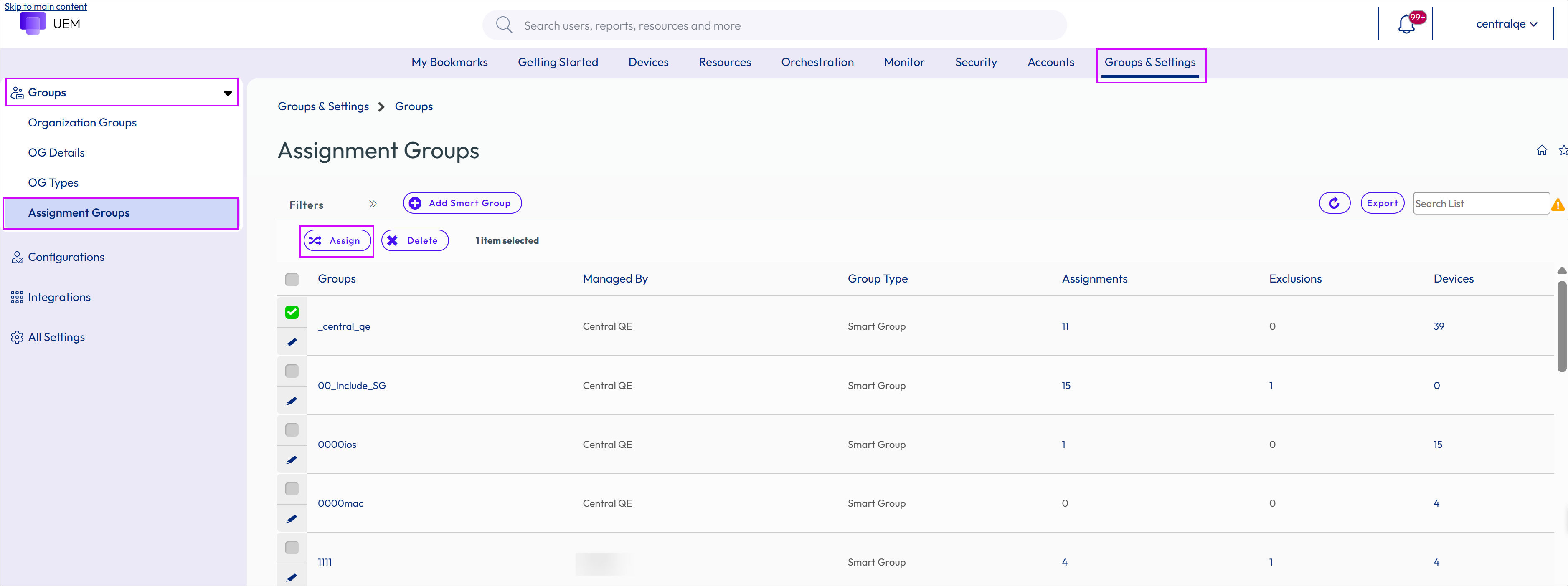The width and height of the screenshot is (1568, 586).
Task: Click the Groups breadcrumb link
Action: tap(414, 106)
